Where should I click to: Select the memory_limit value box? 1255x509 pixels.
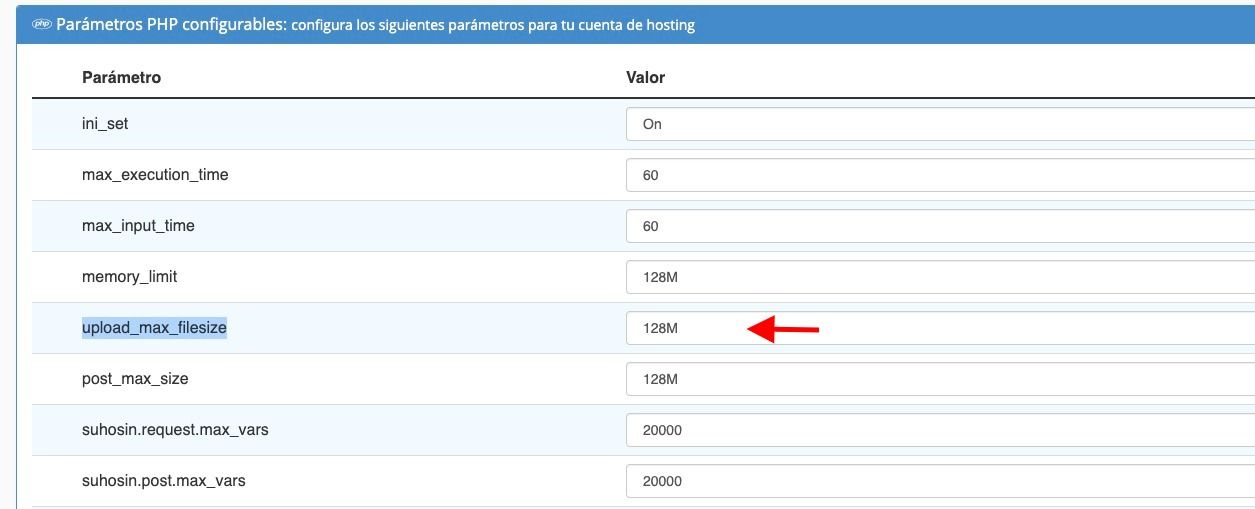[940, 277]
